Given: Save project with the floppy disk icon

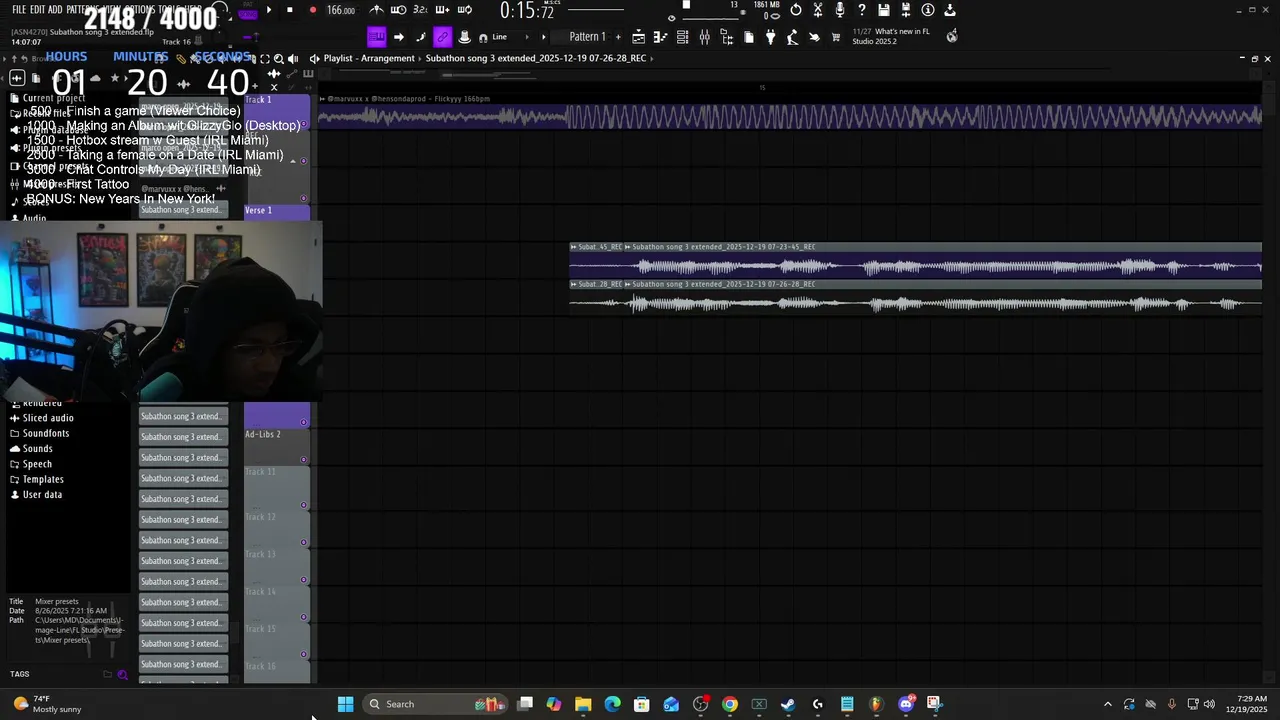Looking at the screenshot, I should [x=884, y=10].
